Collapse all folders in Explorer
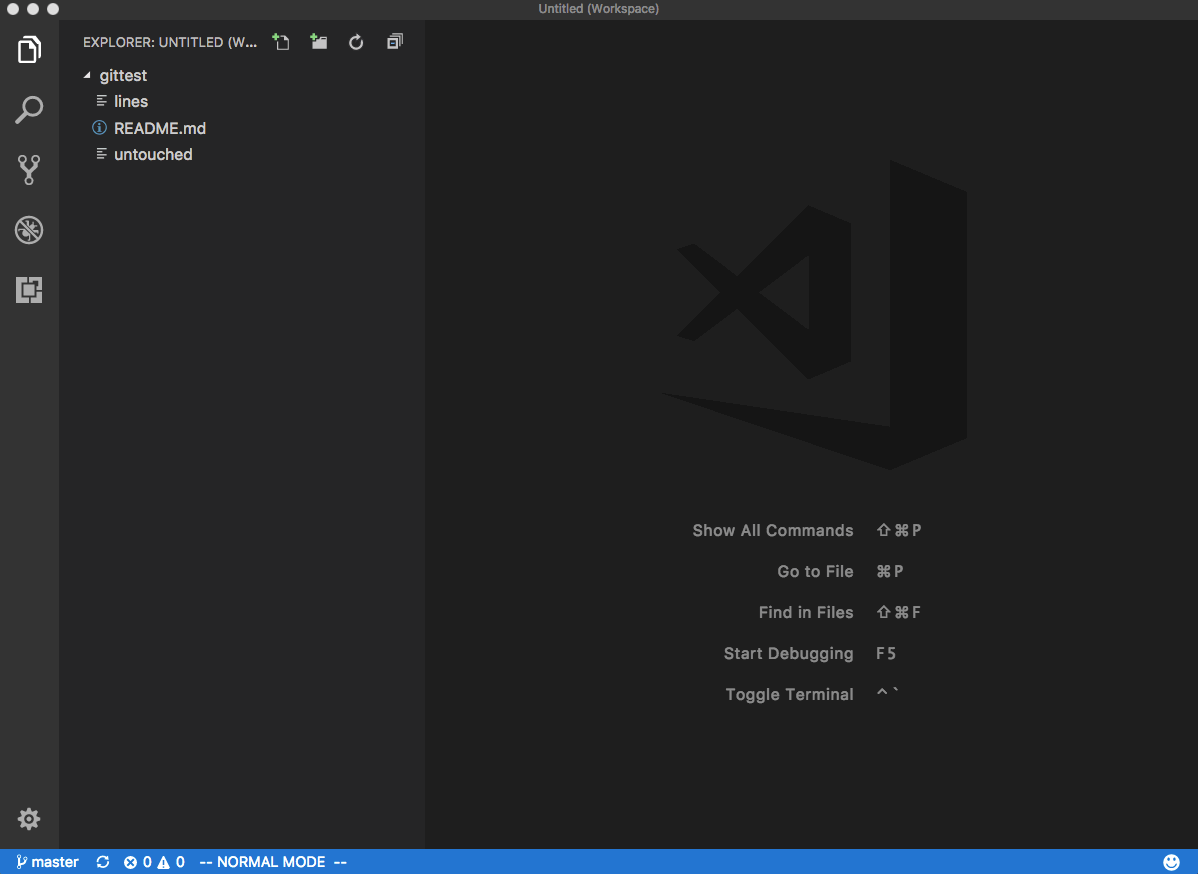This screenshot has width=1198, height=874. 394,42
